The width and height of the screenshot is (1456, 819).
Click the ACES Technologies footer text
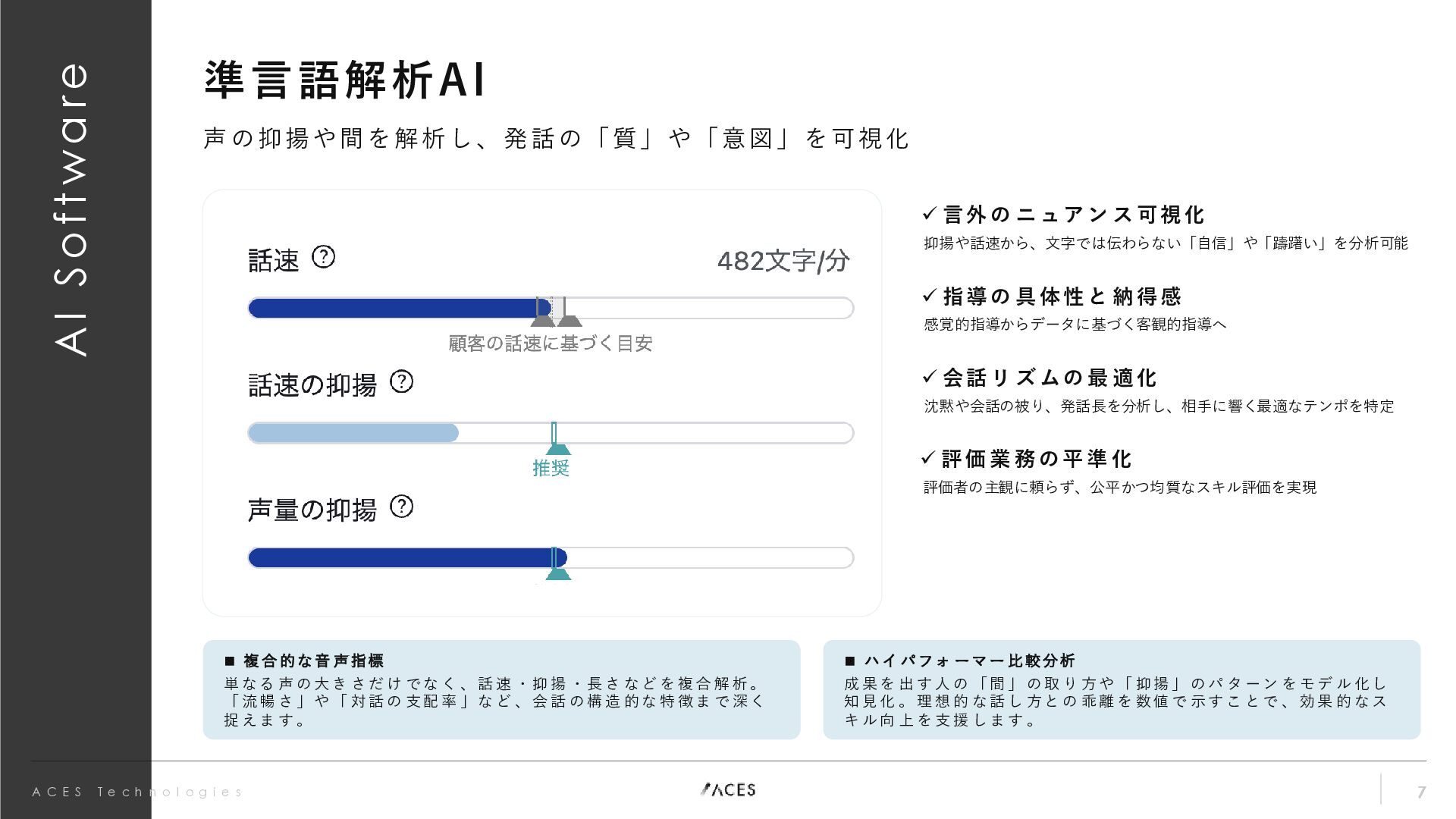click(137, 792)
